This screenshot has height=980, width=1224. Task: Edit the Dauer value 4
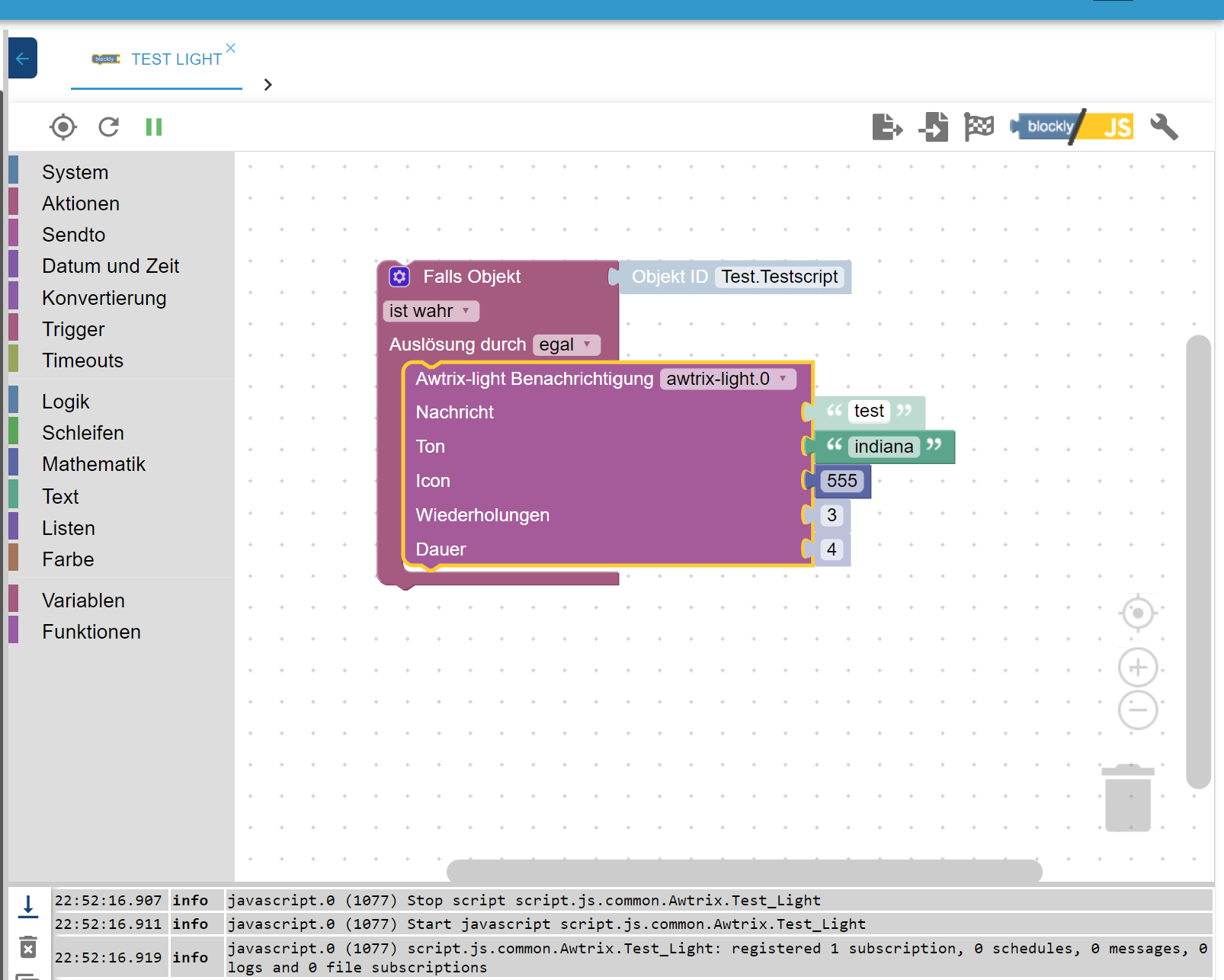click(831, 549)
